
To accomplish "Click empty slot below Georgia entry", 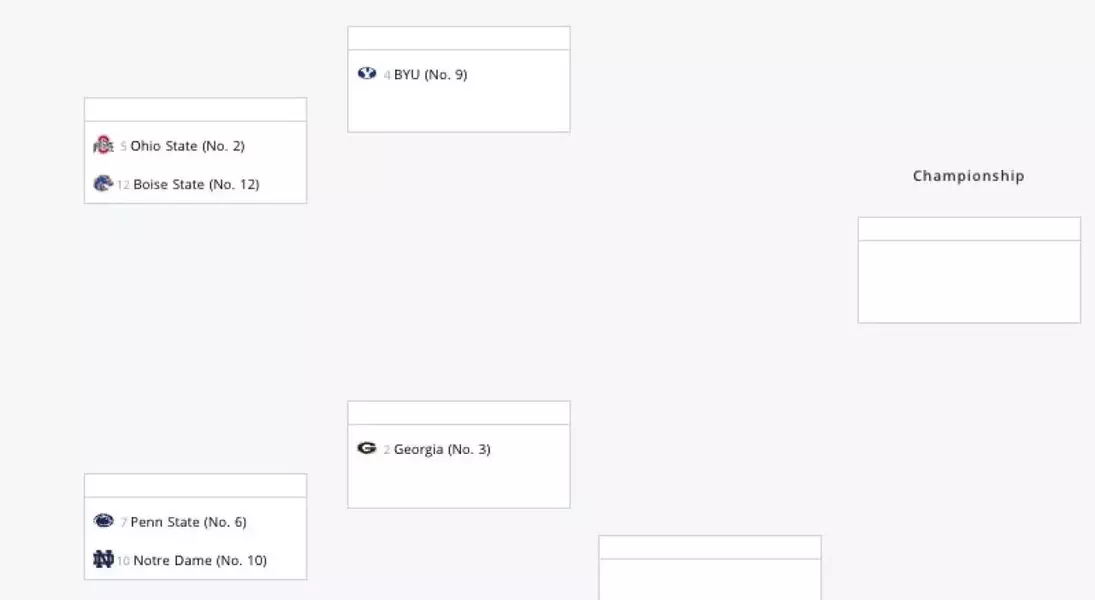I will (459, 487).
